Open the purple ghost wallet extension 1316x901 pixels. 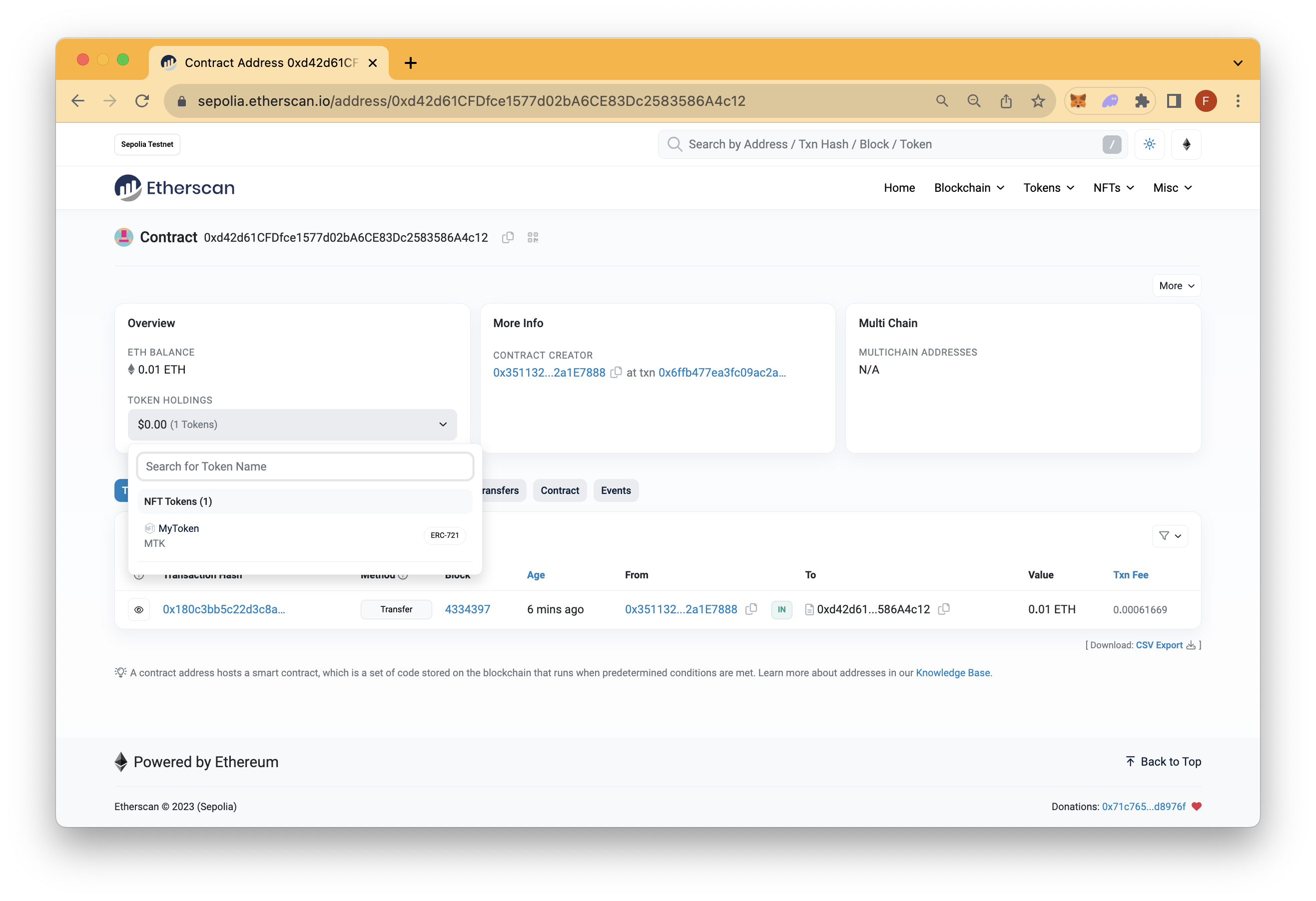tap(1110, 101)
